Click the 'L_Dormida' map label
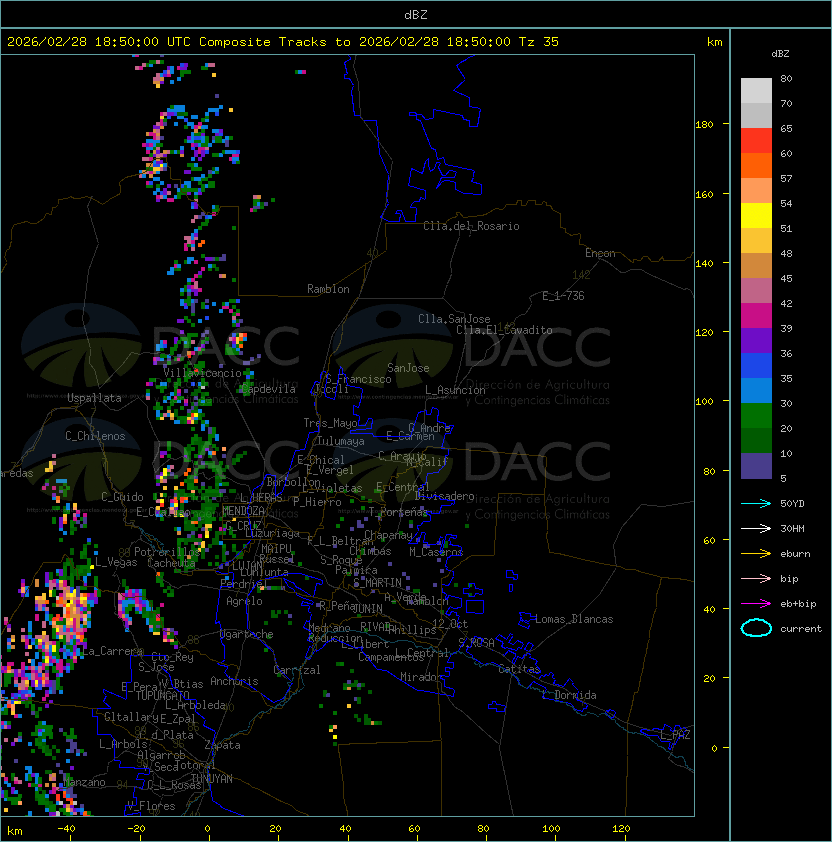The height and width of the screenshot is (842, 832). click(x=569, y=695)
